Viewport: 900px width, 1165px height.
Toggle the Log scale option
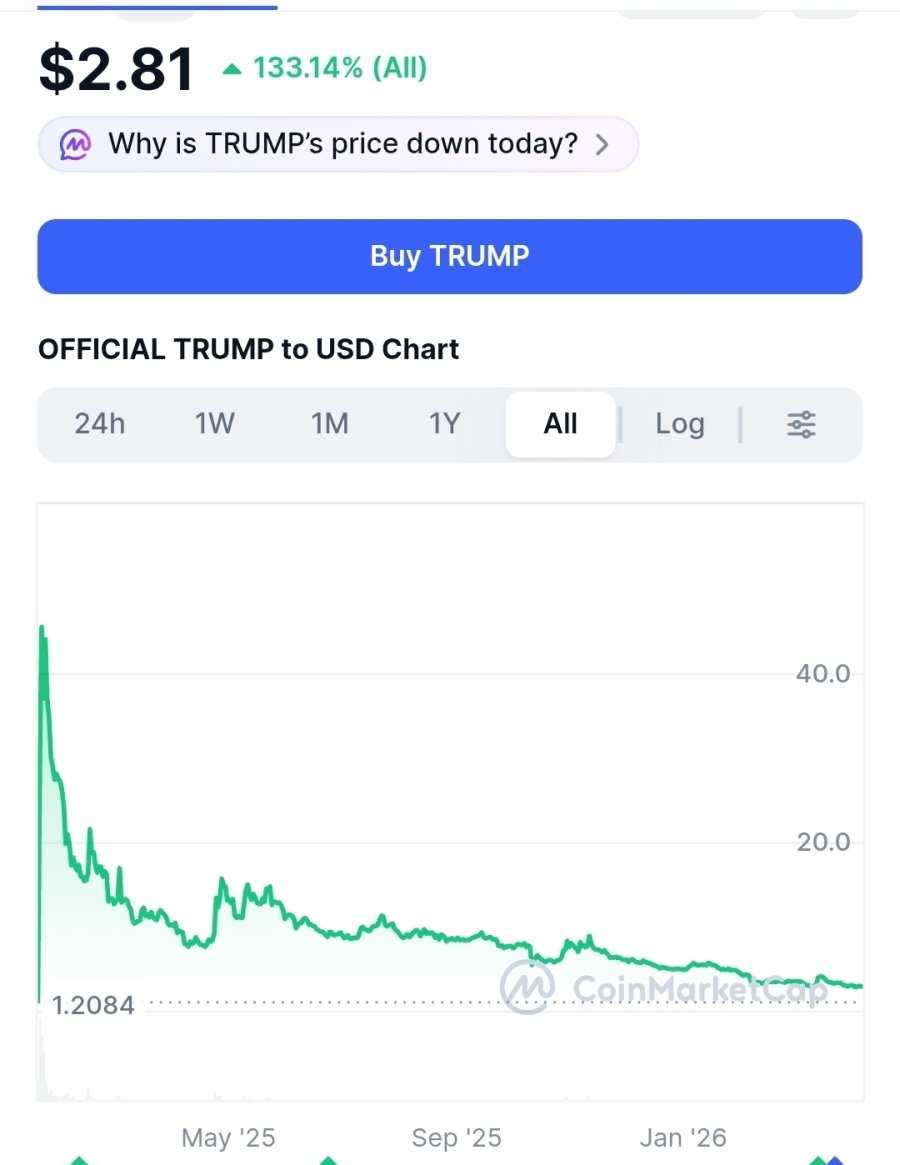pyautogui.click(x=680, y=424)
